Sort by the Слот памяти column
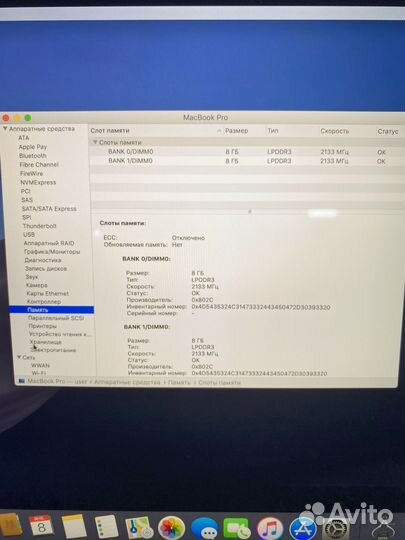Screen dimensions: 405x540 (x=110, y=131)
